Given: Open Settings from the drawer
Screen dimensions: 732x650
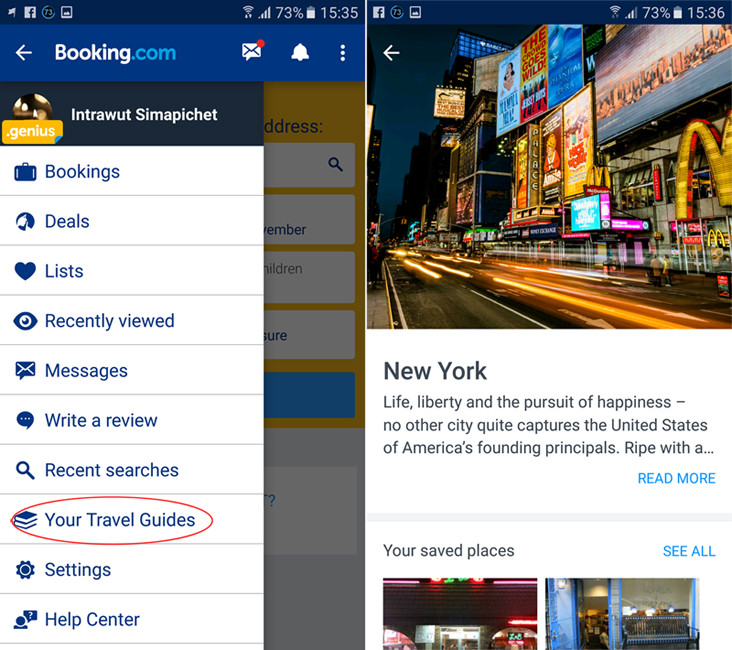Looking at the screenshot, I should (x=132, y=570).
